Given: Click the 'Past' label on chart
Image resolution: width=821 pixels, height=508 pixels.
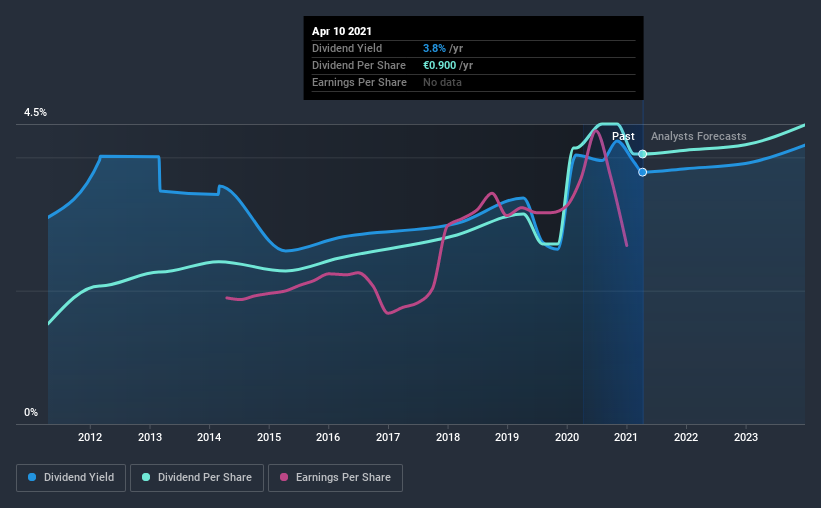Looking at the screenshot, I should (x=623, y=136).
